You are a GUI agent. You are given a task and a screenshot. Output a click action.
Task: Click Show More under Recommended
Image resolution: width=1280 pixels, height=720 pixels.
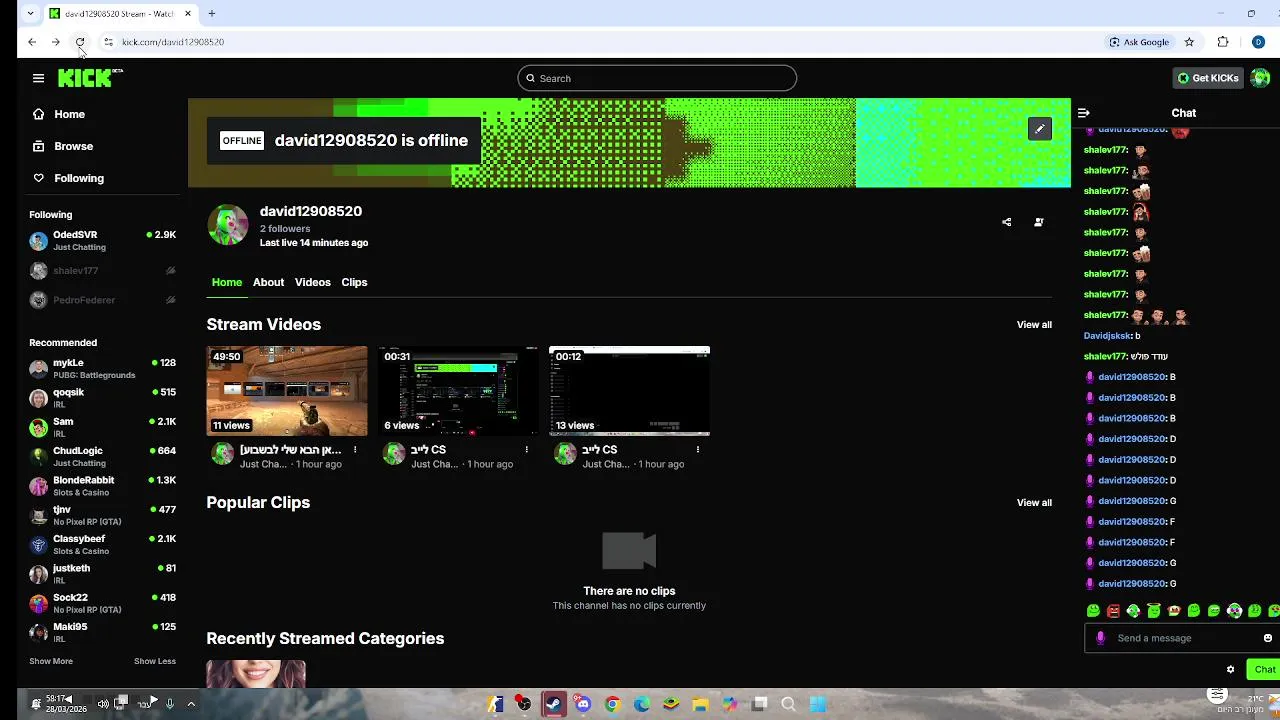51,661
